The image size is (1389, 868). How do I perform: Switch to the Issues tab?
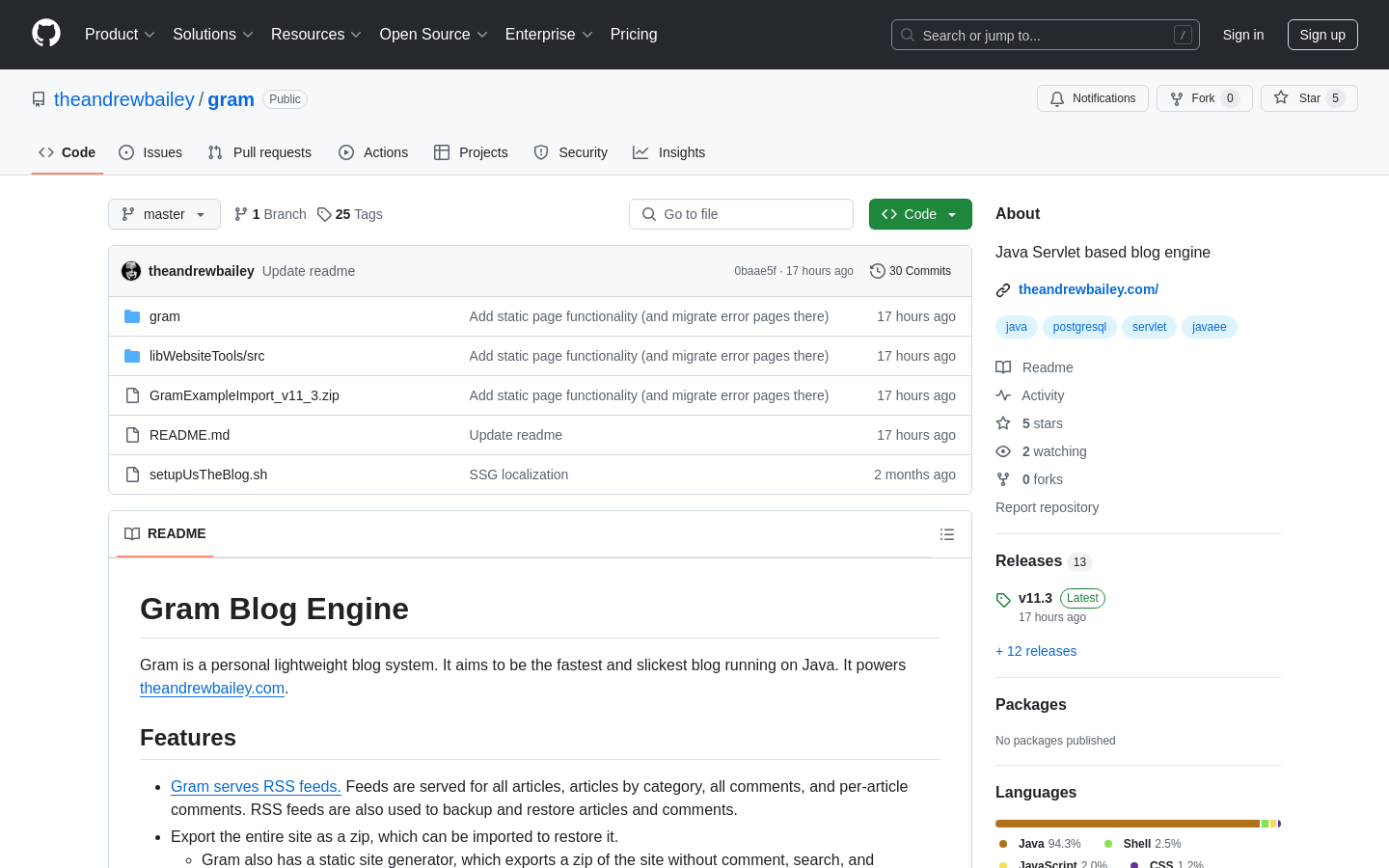pyautogui.click(x=150, y=152)
